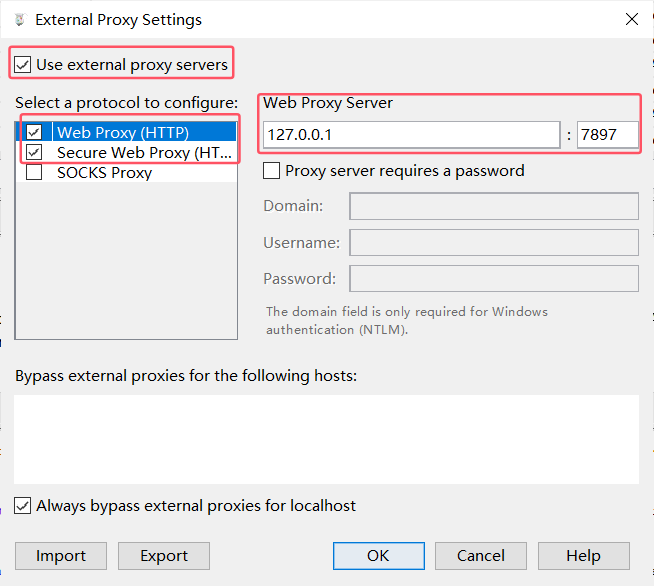Select Web Proxy (HTTP) protocol label
This screenshot has height=586, width=654.
pyautogui.click(x=122, y=132)
